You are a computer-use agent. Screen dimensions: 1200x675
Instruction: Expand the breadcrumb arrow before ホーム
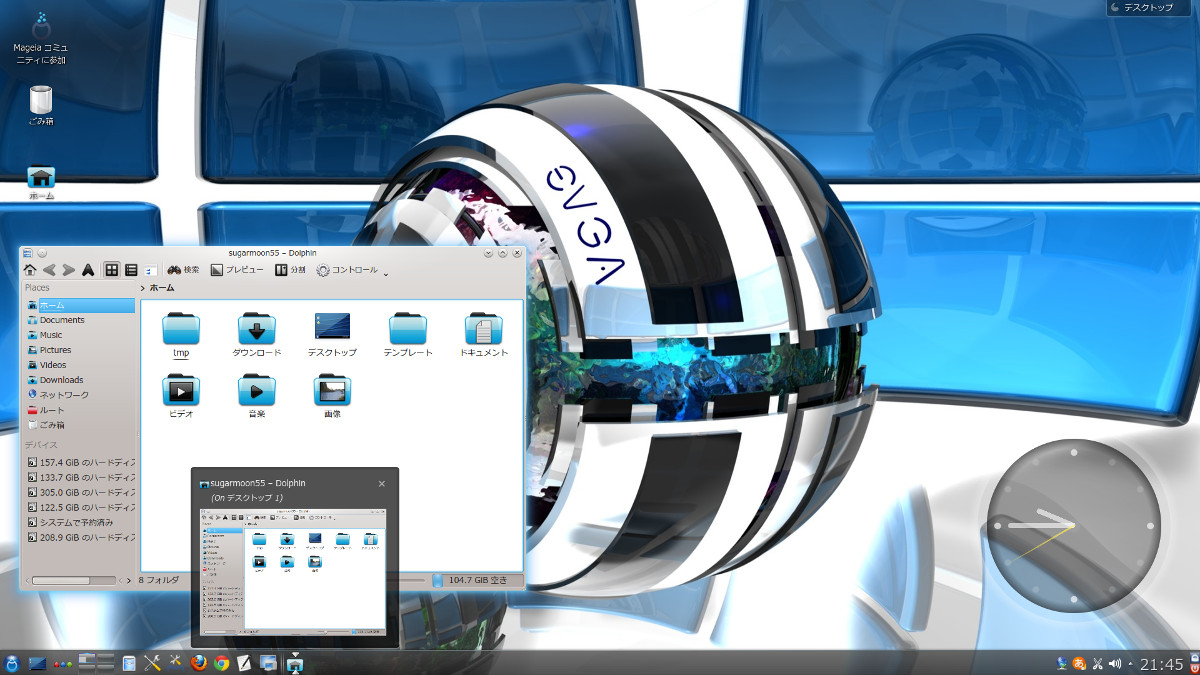143,288
